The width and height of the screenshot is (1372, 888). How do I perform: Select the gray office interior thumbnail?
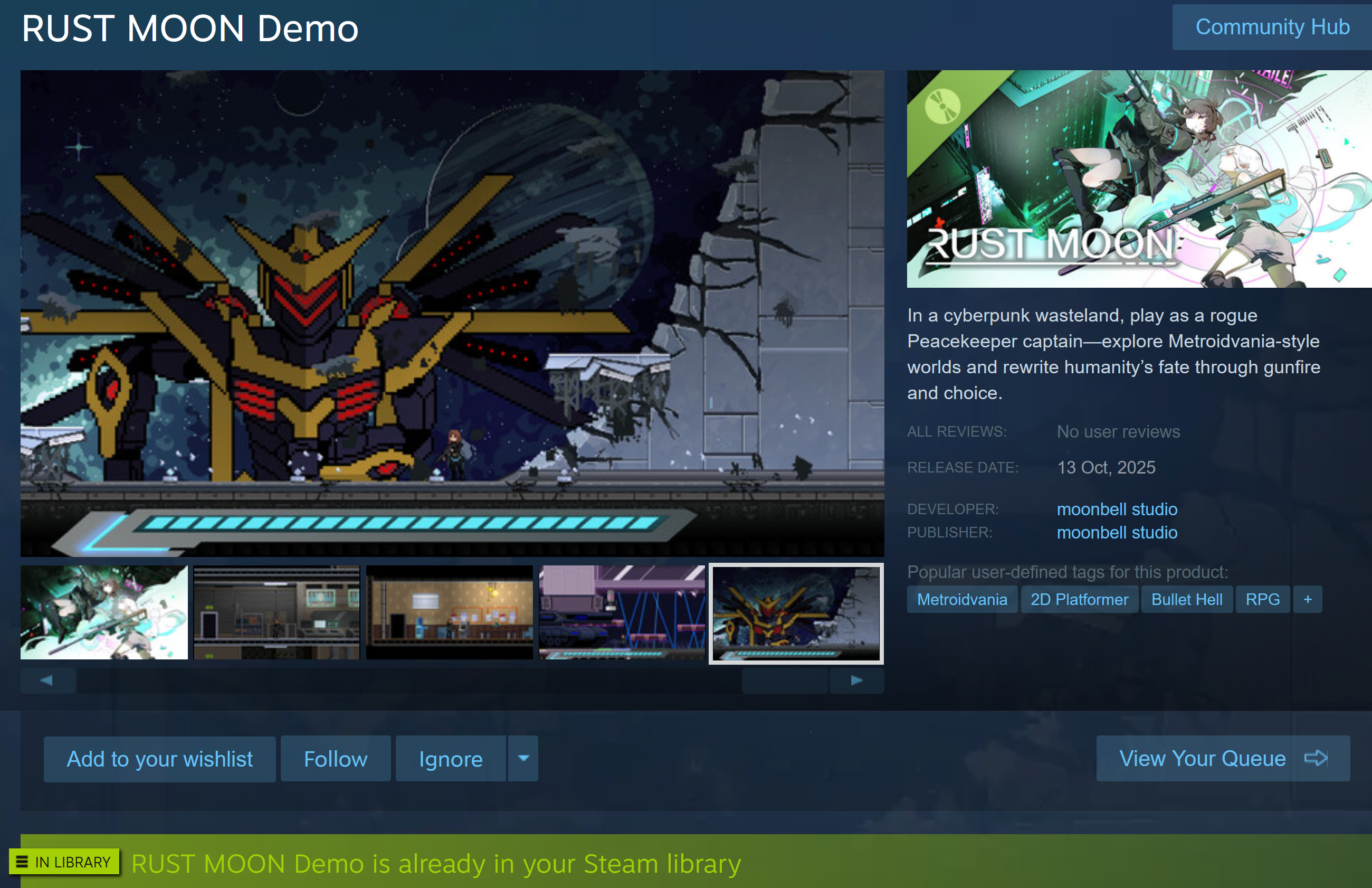click(x=277, y=612)
